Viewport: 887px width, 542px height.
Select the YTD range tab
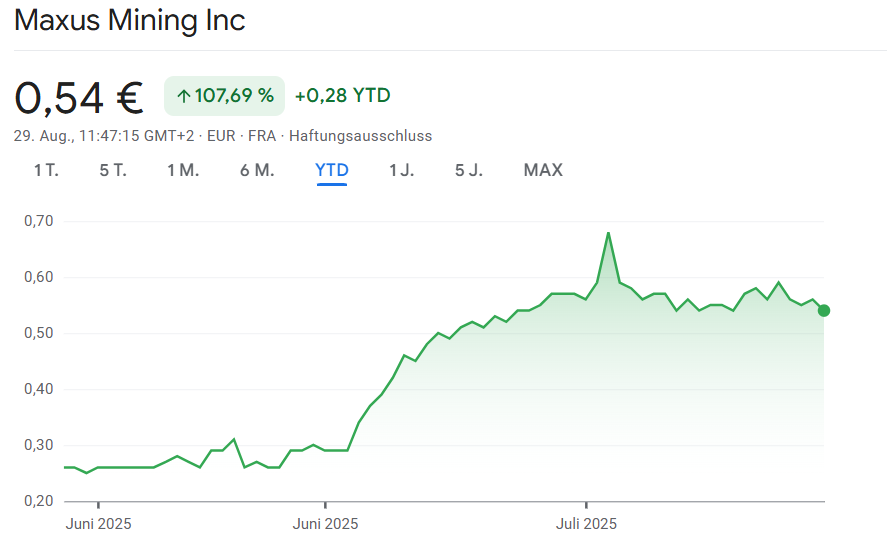(332, 170)
